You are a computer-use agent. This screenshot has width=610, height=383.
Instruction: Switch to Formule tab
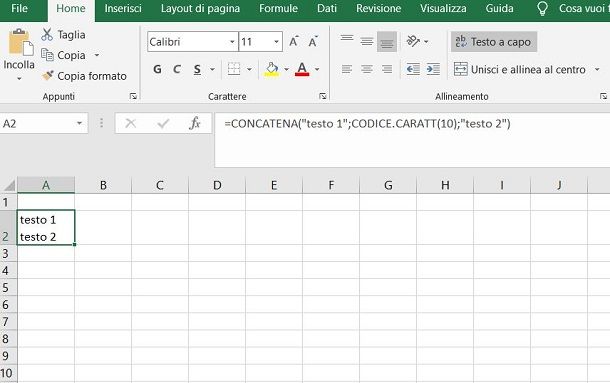[x=278, y=9]
